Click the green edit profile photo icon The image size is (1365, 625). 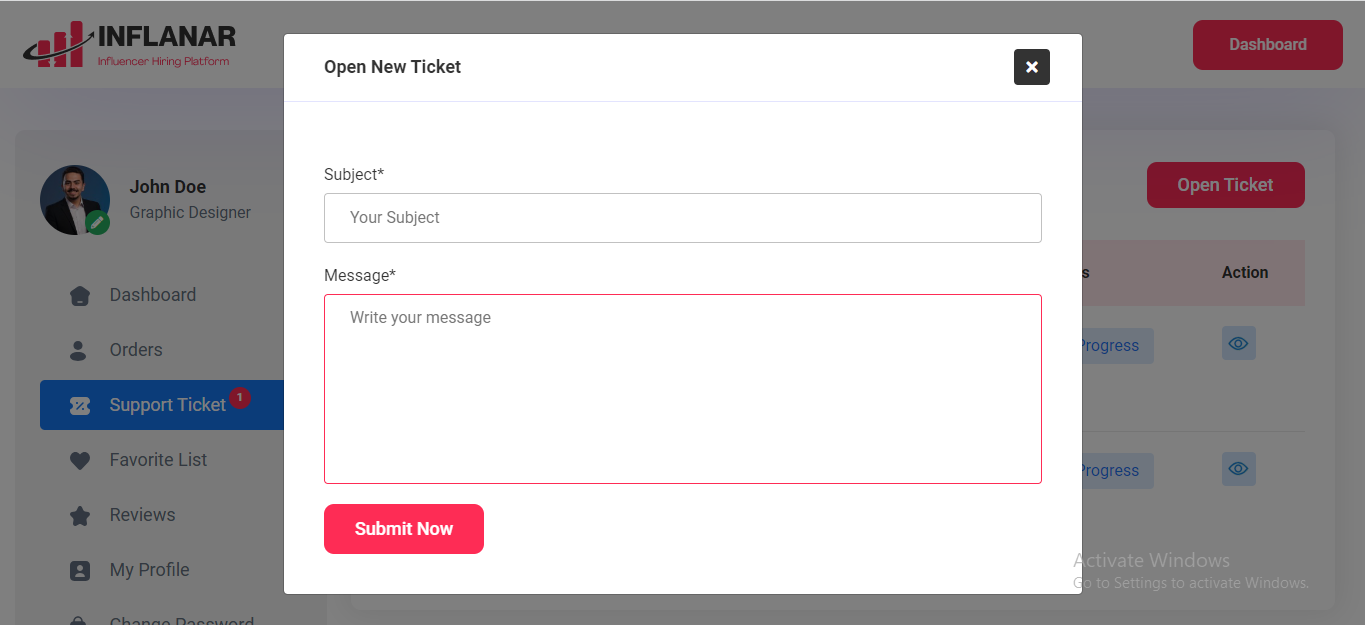point(97,223)
